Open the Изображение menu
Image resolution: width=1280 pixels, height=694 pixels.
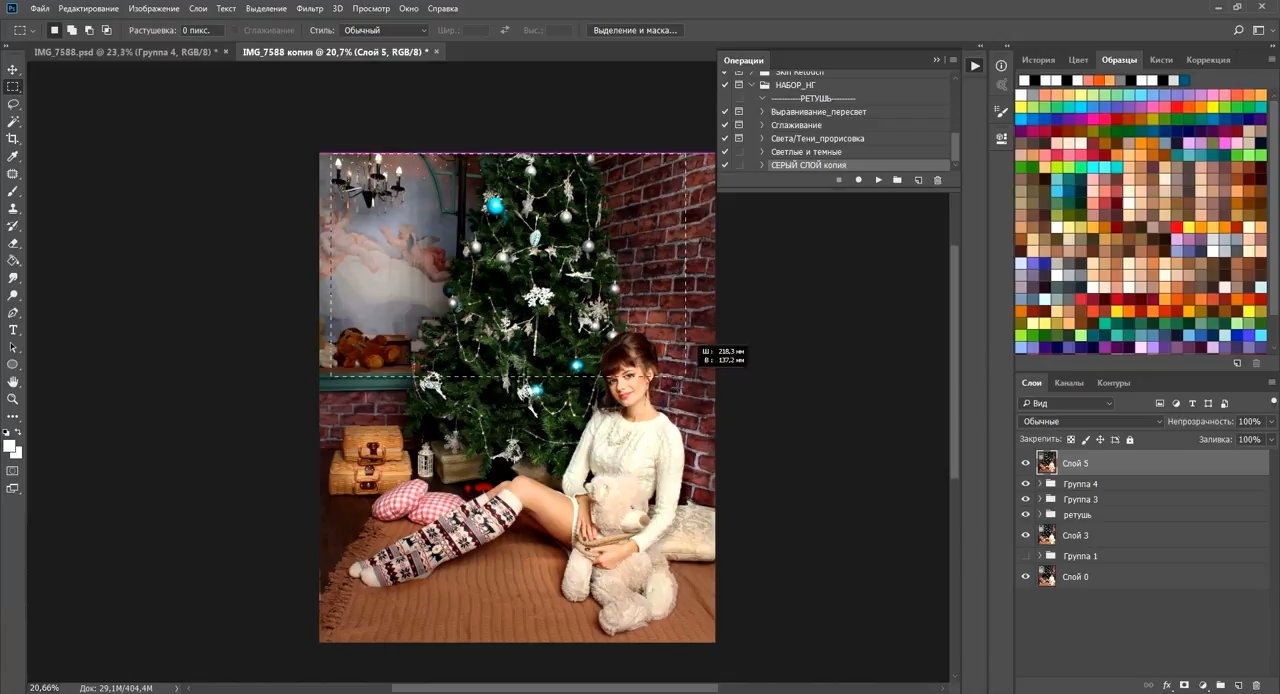[x=153, y=8]
